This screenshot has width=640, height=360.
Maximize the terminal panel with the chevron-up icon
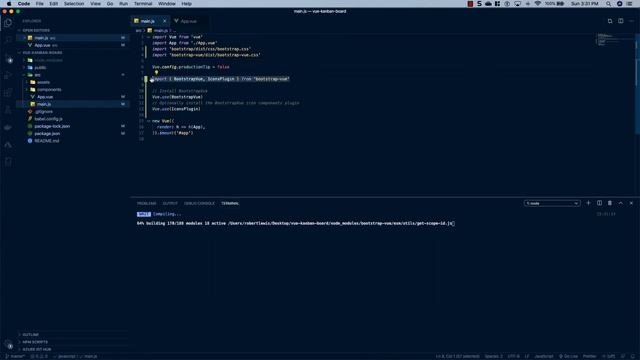pyautogui.click(x=620, y=203)
